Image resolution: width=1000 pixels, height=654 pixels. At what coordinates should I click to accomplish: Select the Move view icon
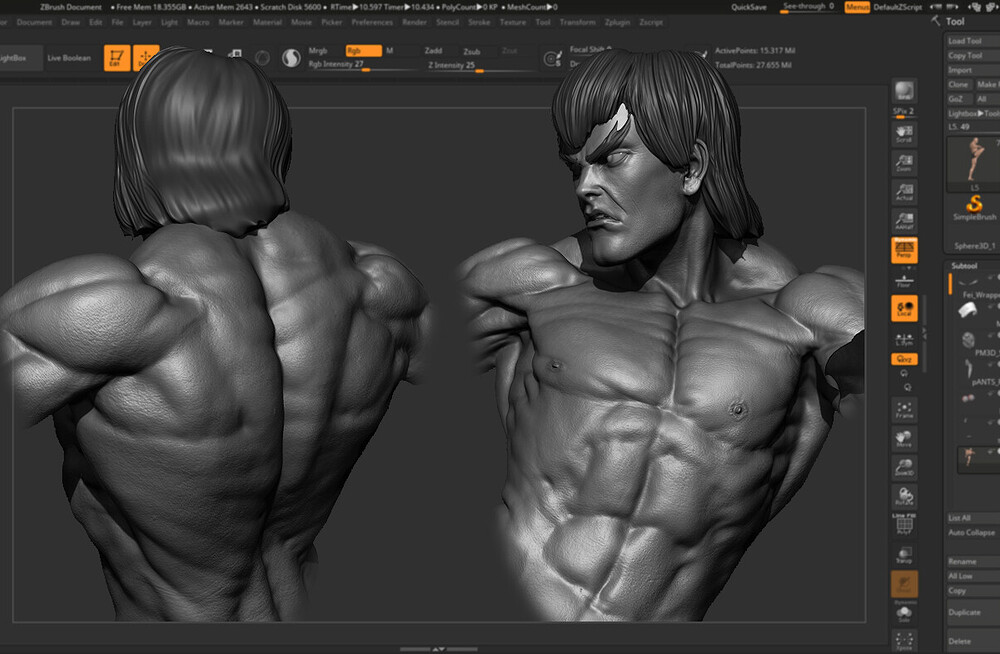(x=904, y=438)
